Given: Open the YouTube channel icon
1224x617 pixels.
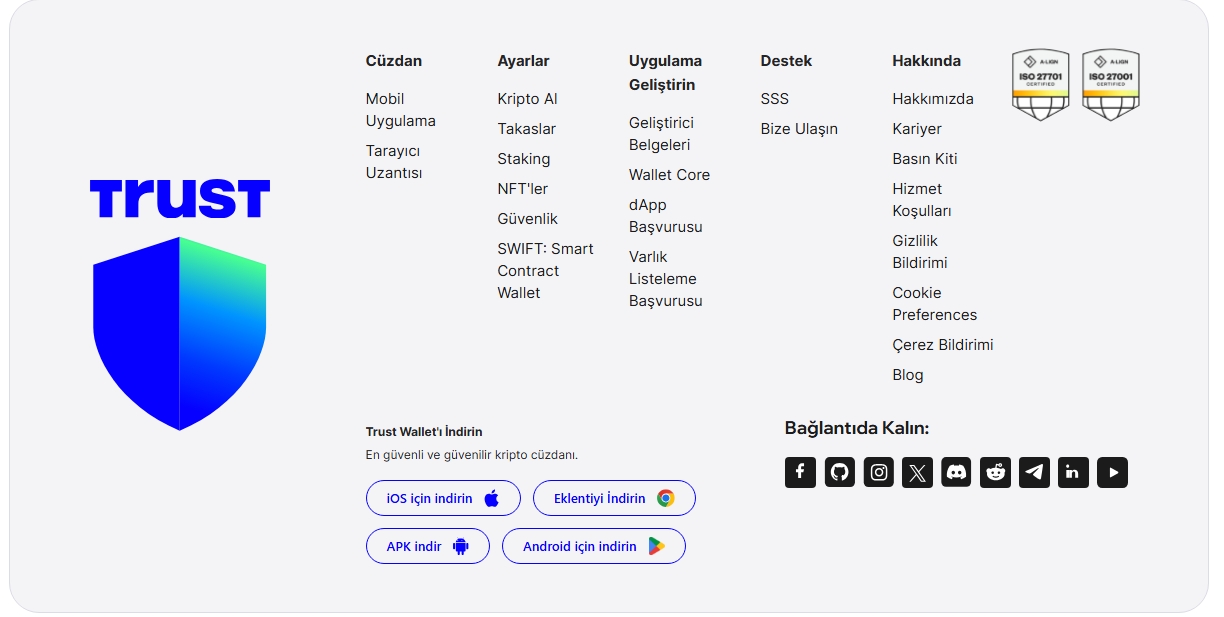Looking at the screenshot, I should point(1112,472).
